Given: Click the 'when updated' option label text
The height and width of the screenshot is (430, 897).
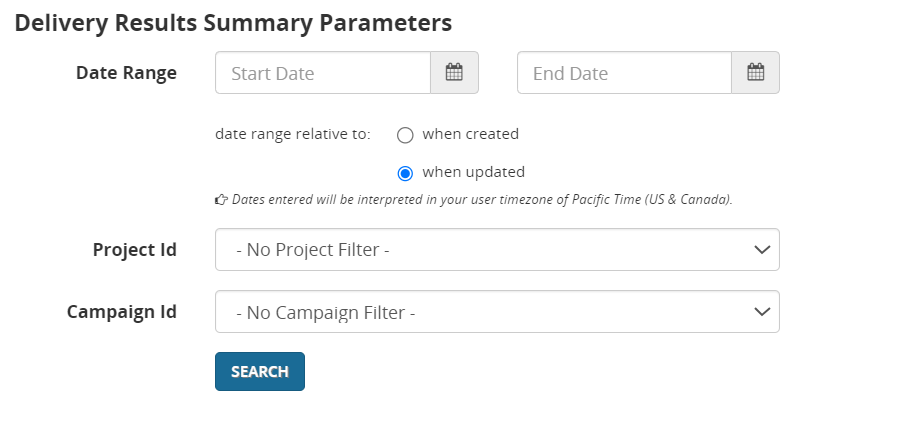Looking at the screenshot, I should pos(473,172).
